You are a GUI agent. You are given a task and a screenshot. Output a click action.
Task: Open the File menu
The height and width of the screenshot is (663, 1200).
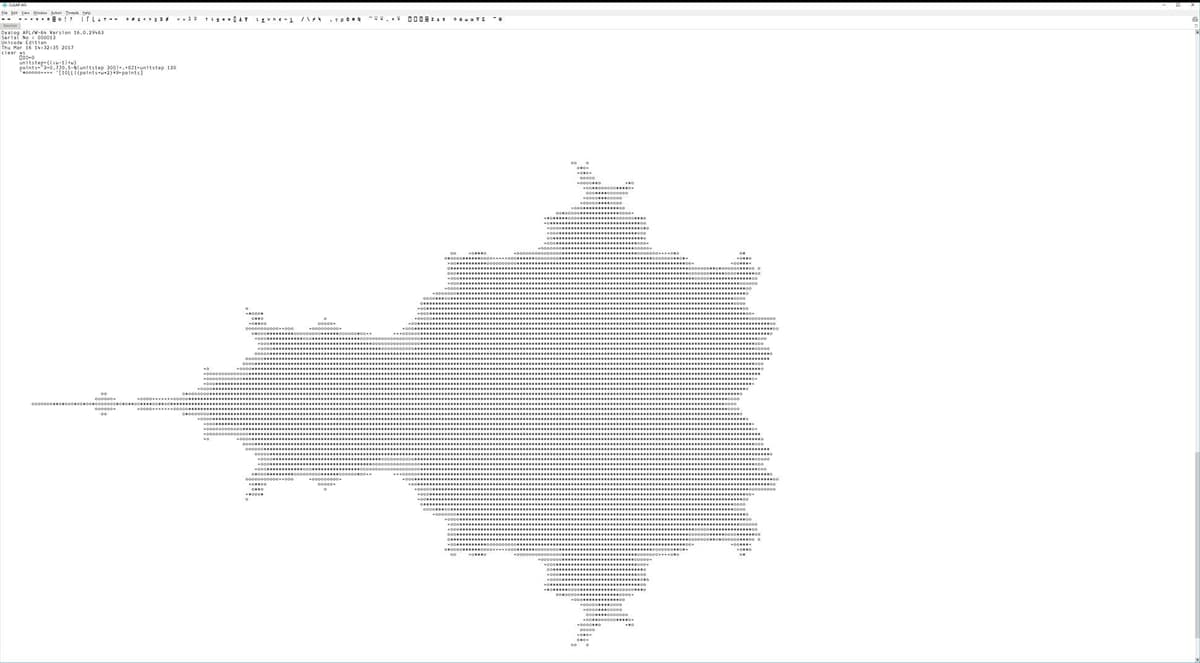coord(5,12)
